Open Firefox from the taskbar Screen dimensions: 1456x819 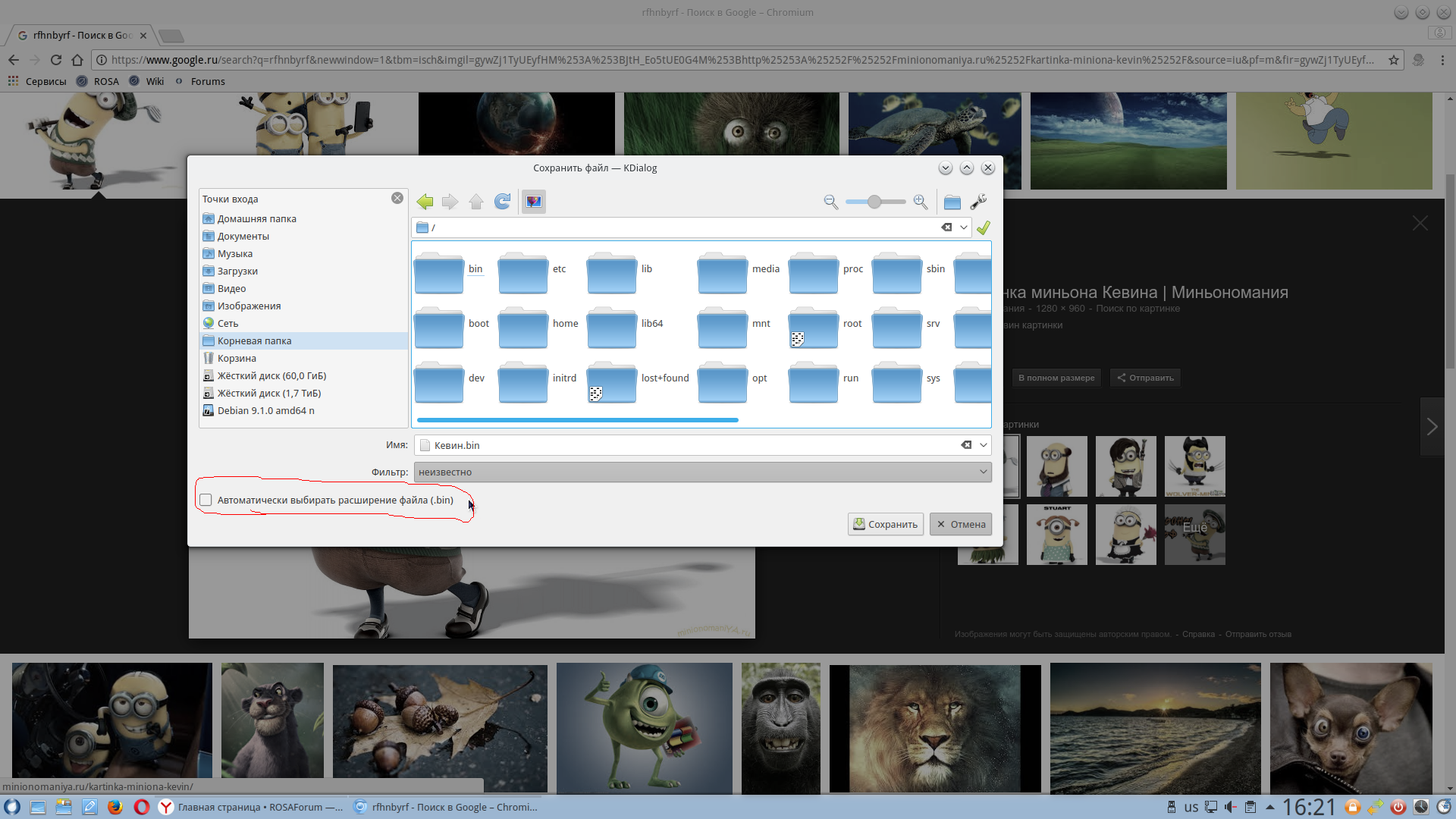coord(115,807)
